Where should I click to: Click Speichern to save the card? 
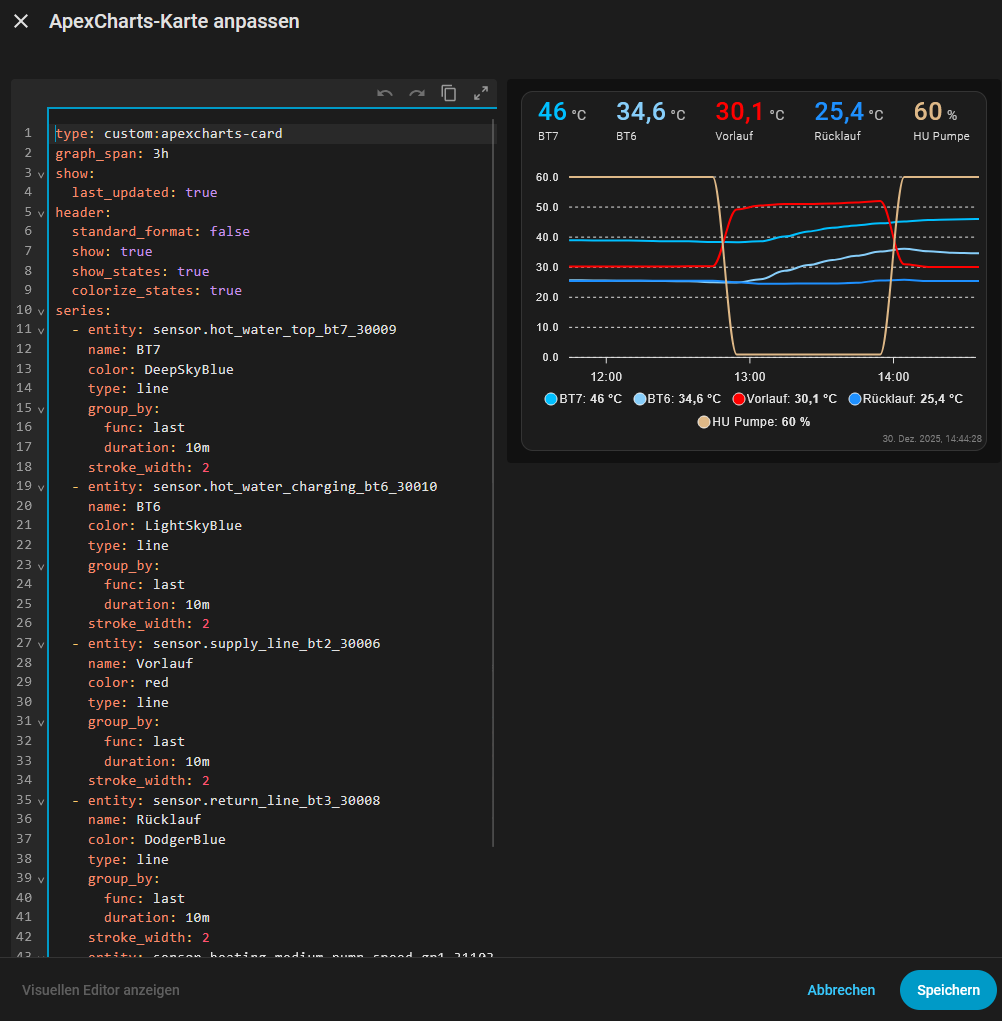(948, 990)
